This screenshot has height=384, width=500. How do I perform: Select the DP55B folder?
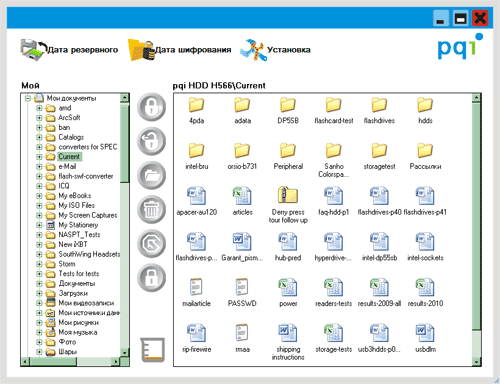288,111
